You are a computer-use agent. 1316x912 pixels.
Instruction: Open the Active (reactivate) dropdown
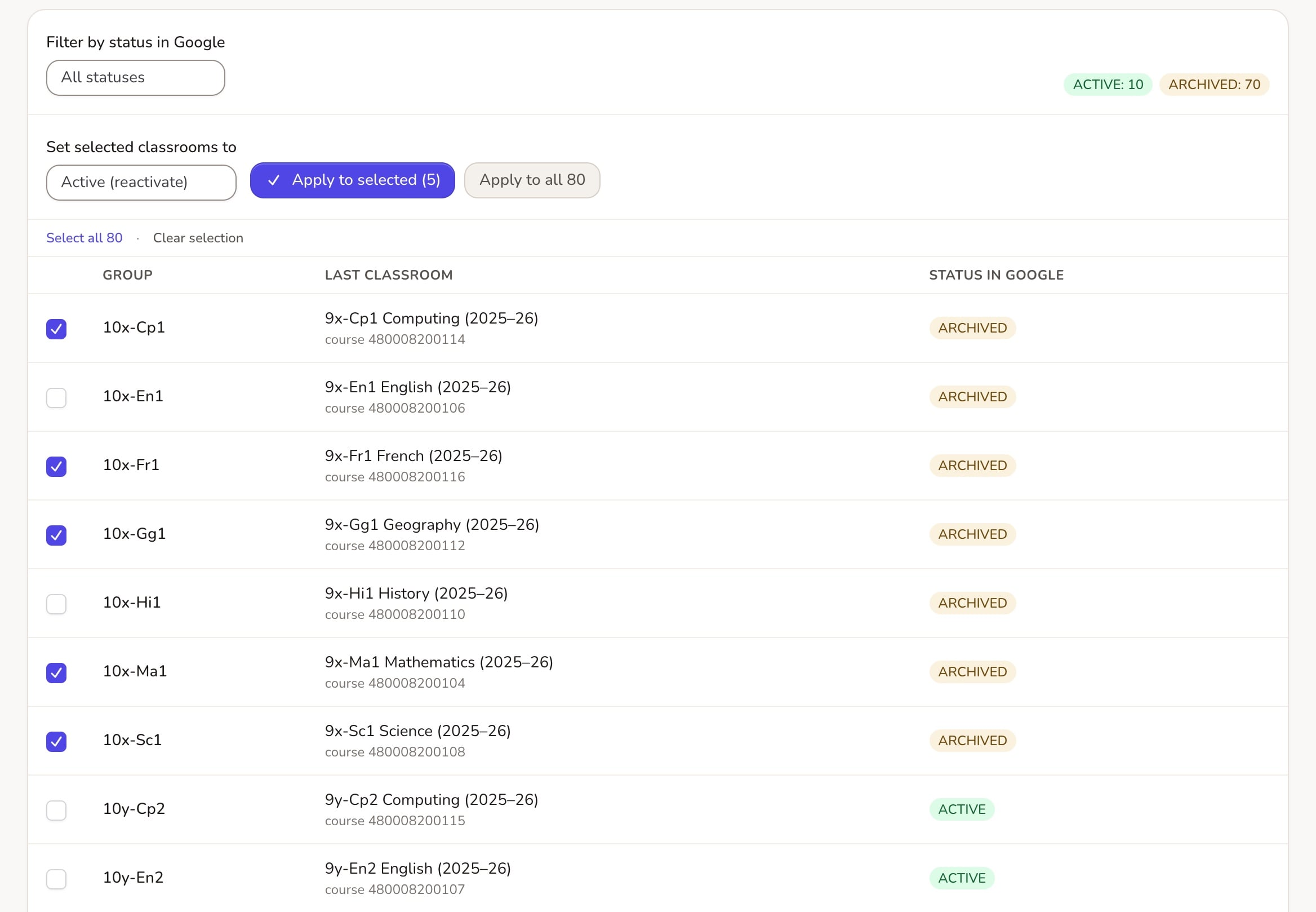tap(141, 182)
